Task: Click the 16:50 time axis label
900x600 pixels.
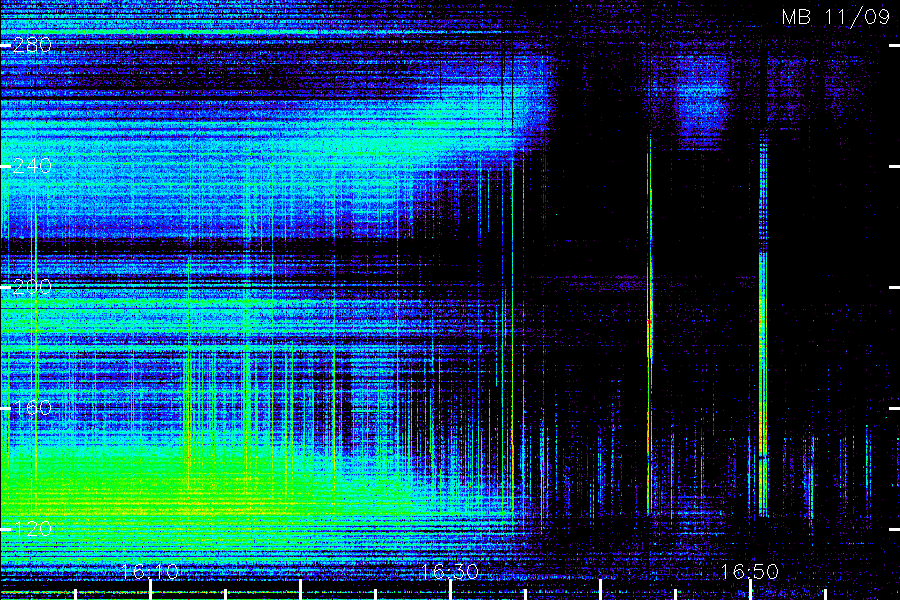Action: pos(750,571)
